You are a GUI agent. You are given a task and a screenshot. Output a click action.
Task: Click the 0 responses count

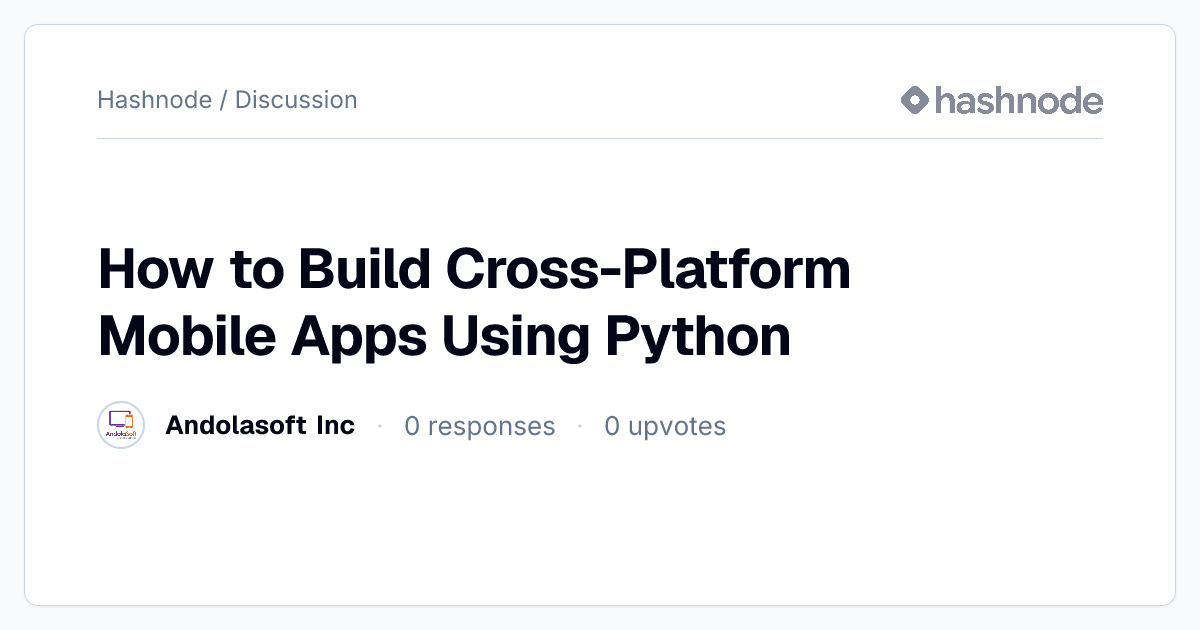tap(479, 426)
